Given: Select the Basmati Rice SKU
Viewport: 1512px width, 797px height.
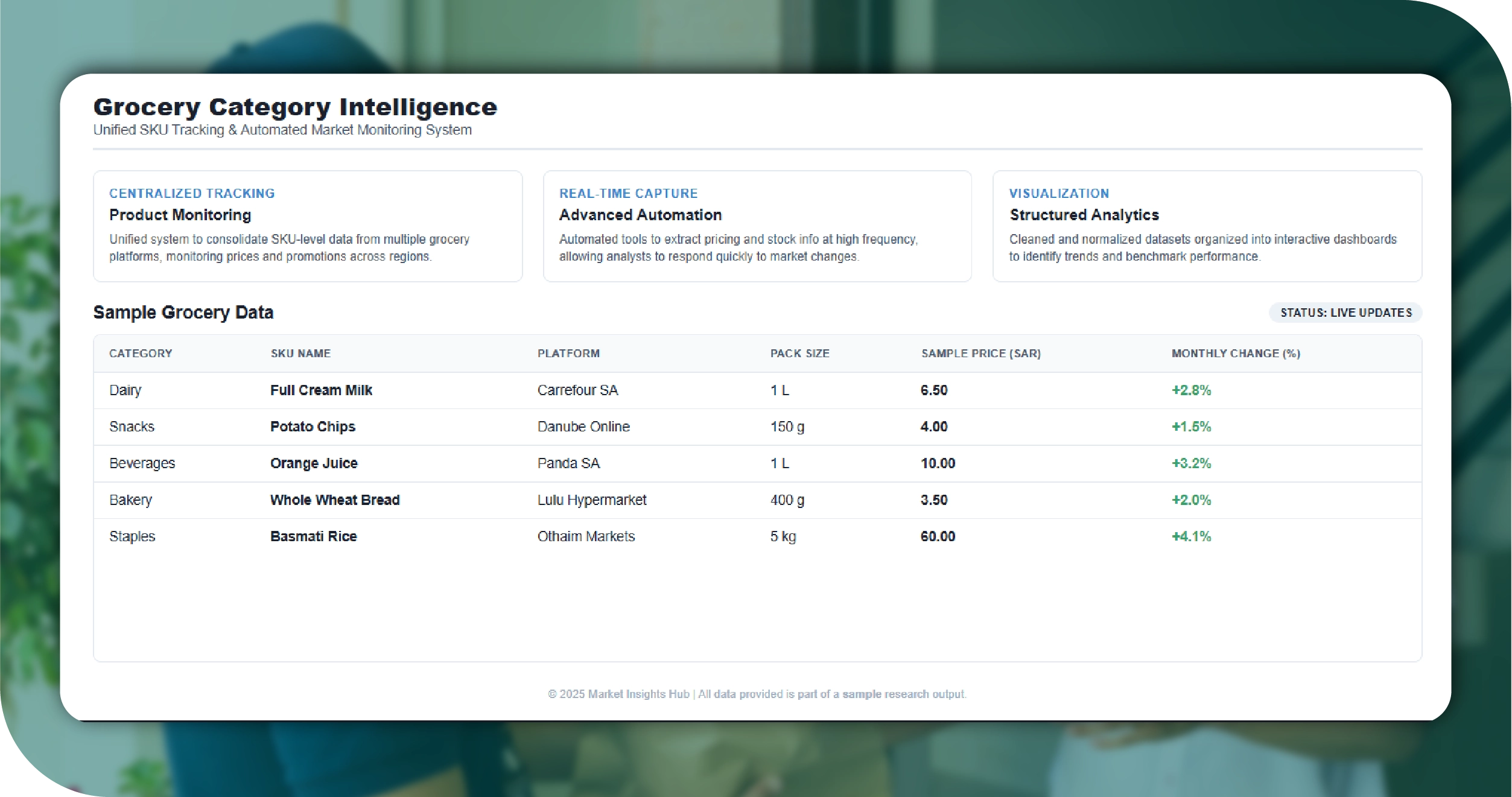Looking at the screenshot, I should coord(313,536).
